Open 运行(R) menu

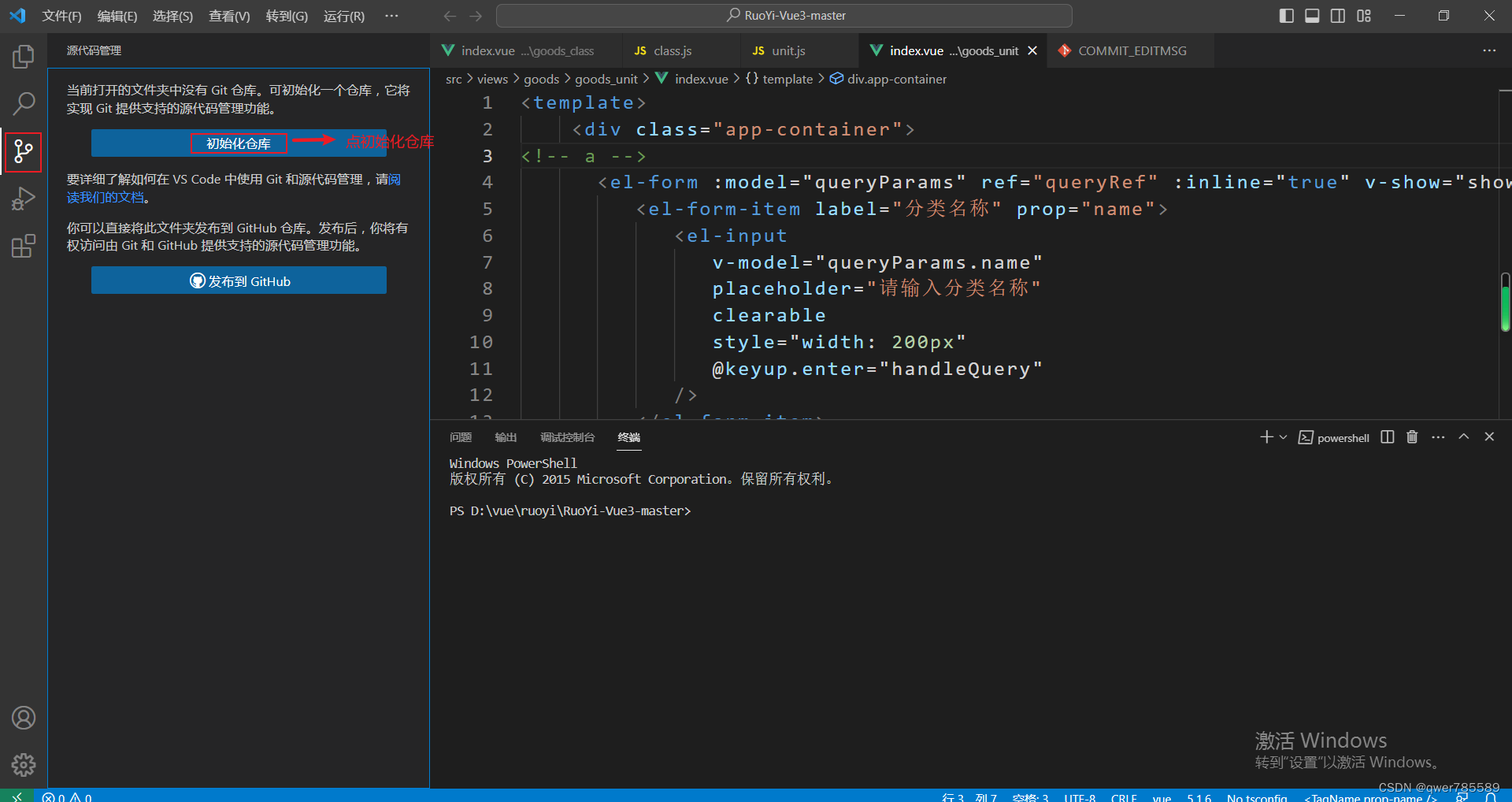tap(344, 16)
